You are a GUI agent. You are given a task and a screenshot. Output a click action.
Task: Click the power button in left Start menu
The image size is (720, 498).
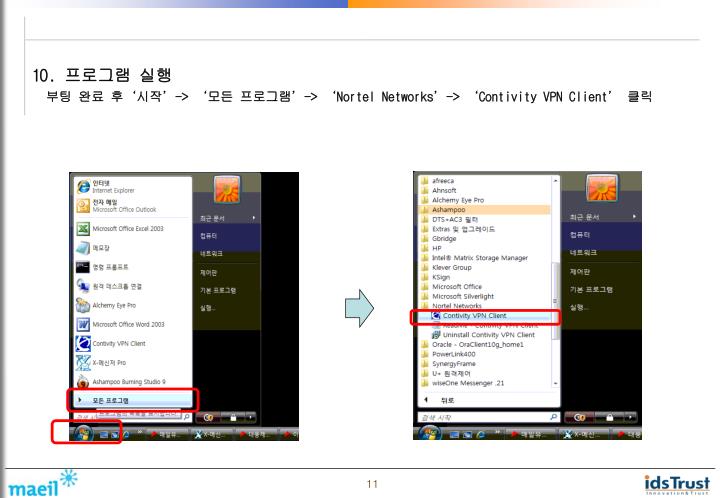tap(208, 417)
